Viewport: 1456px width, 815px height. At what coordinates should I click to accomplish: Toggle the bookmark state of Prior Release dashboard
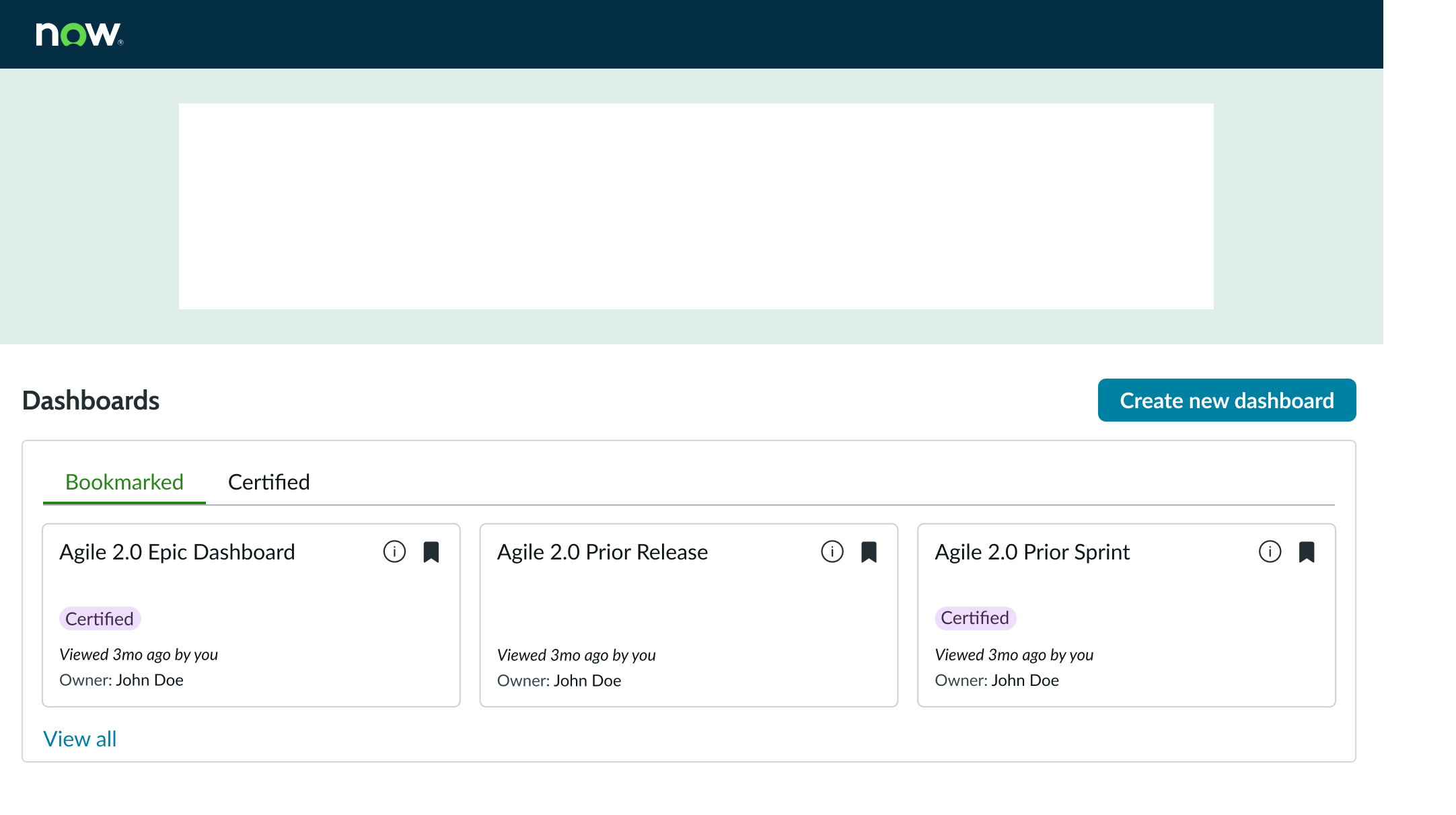(869, 551)
